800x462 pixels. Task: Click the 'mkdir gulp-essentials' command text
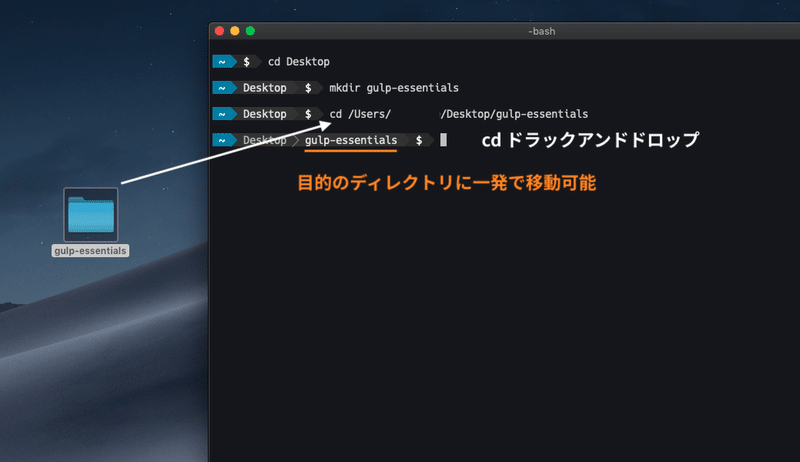[394, 88]
